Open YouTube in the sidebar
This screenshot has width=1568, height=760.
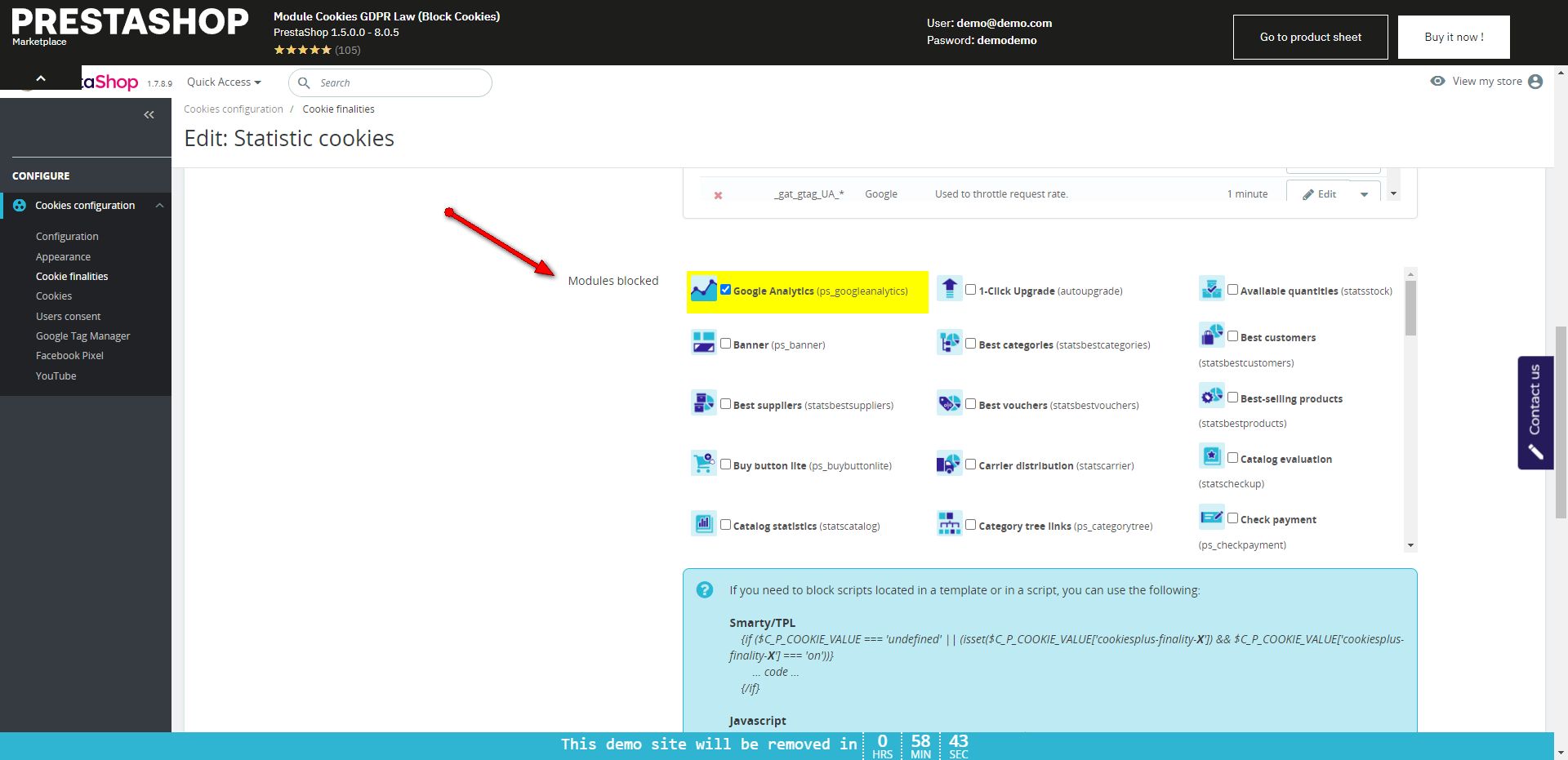click(x=56, y=376)
